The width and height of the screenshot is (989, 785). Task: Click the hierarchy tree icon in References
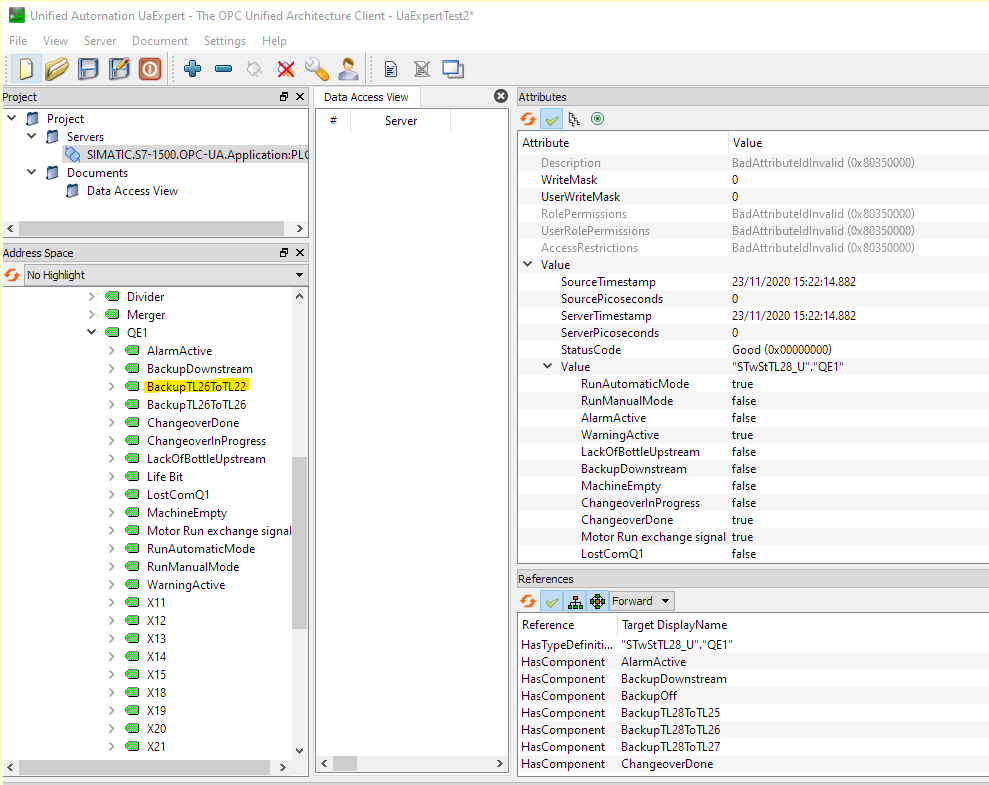coord(575,601)
